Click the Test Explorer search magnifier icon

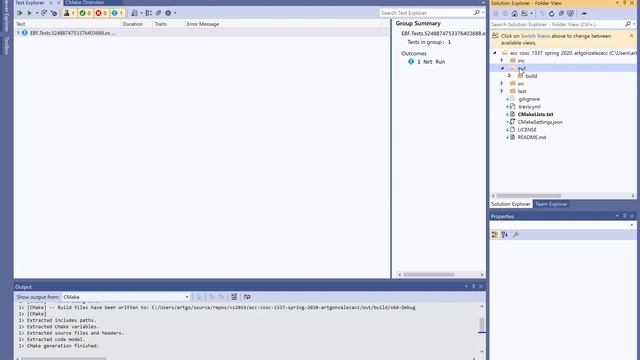pos(477,13)
